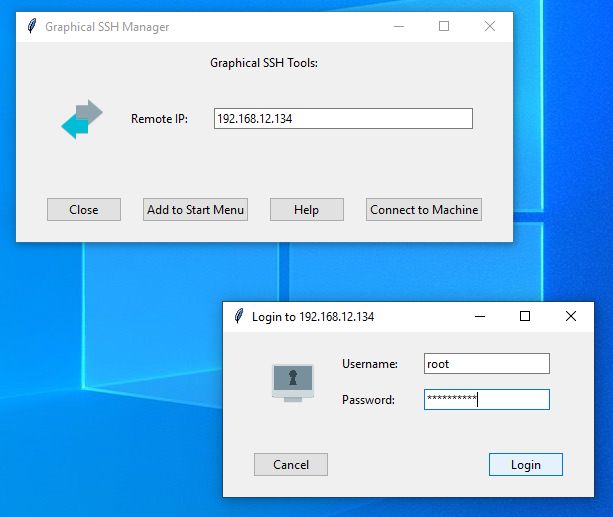Click Connect to Machine button

pyautogui.click(x=424, y=210)
